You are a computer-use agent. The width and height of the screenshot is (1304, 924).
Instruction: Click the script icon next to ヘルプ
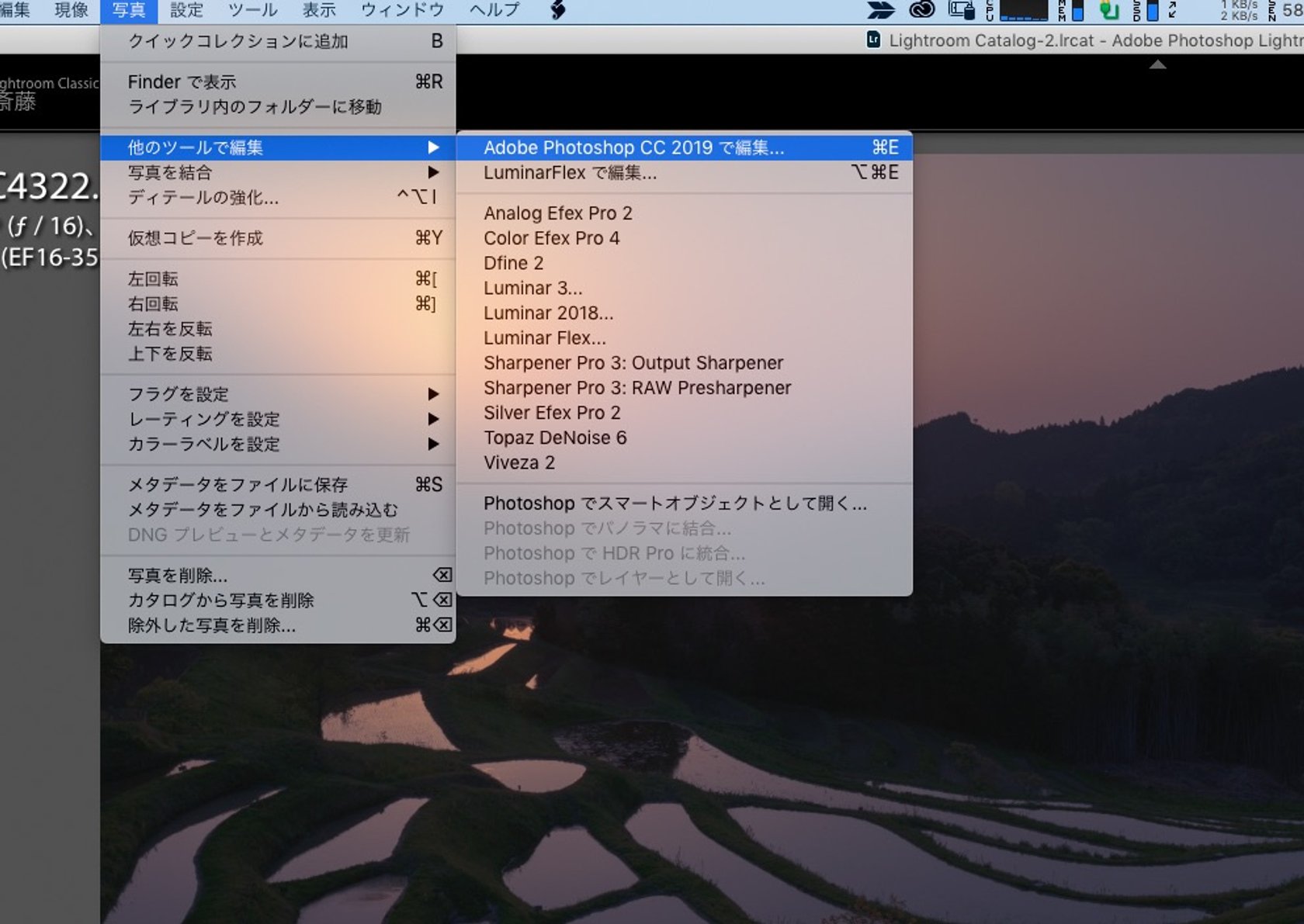[557, 11]
